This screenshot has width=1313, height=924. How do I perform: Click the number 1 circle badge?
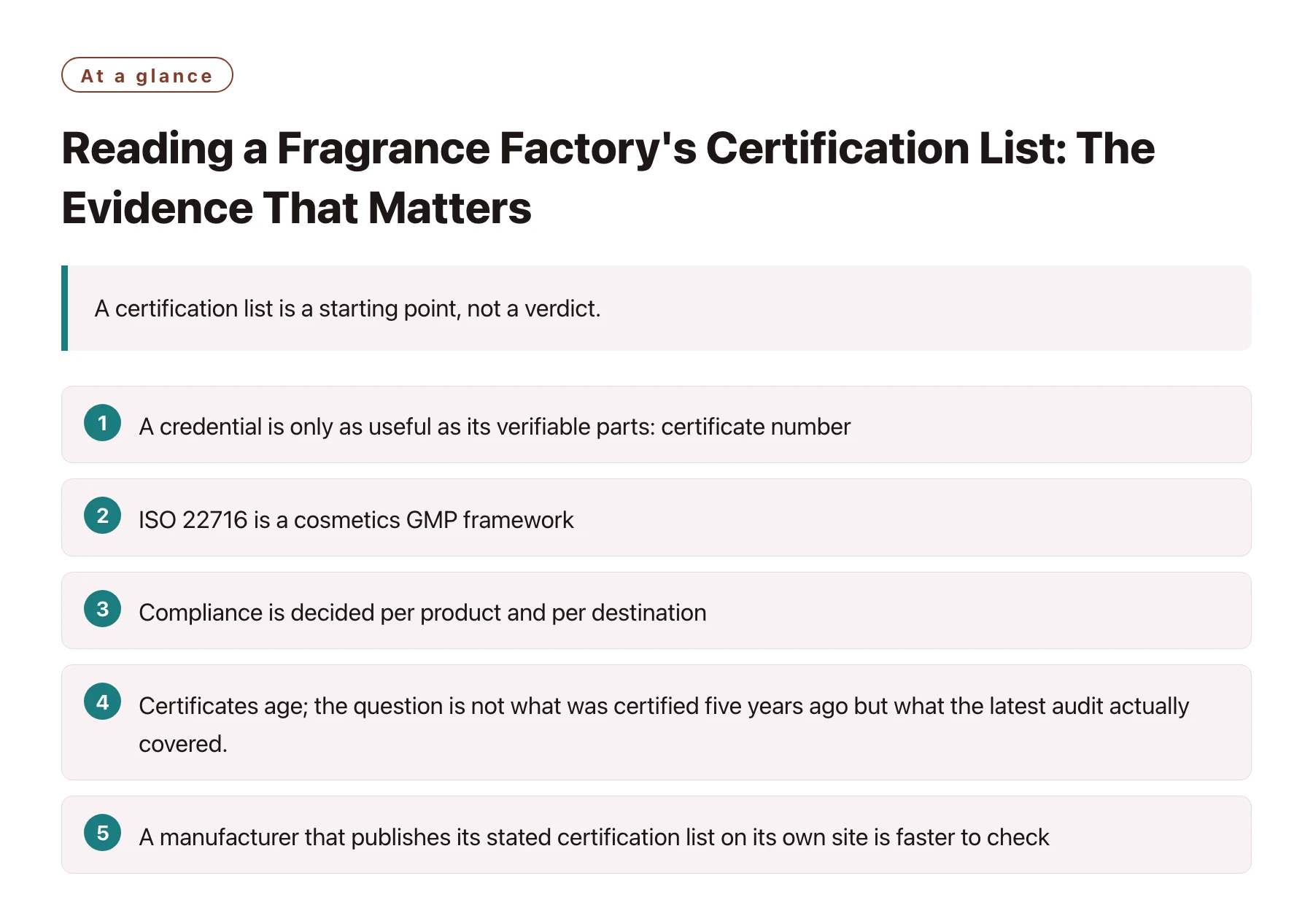point(102,423)
